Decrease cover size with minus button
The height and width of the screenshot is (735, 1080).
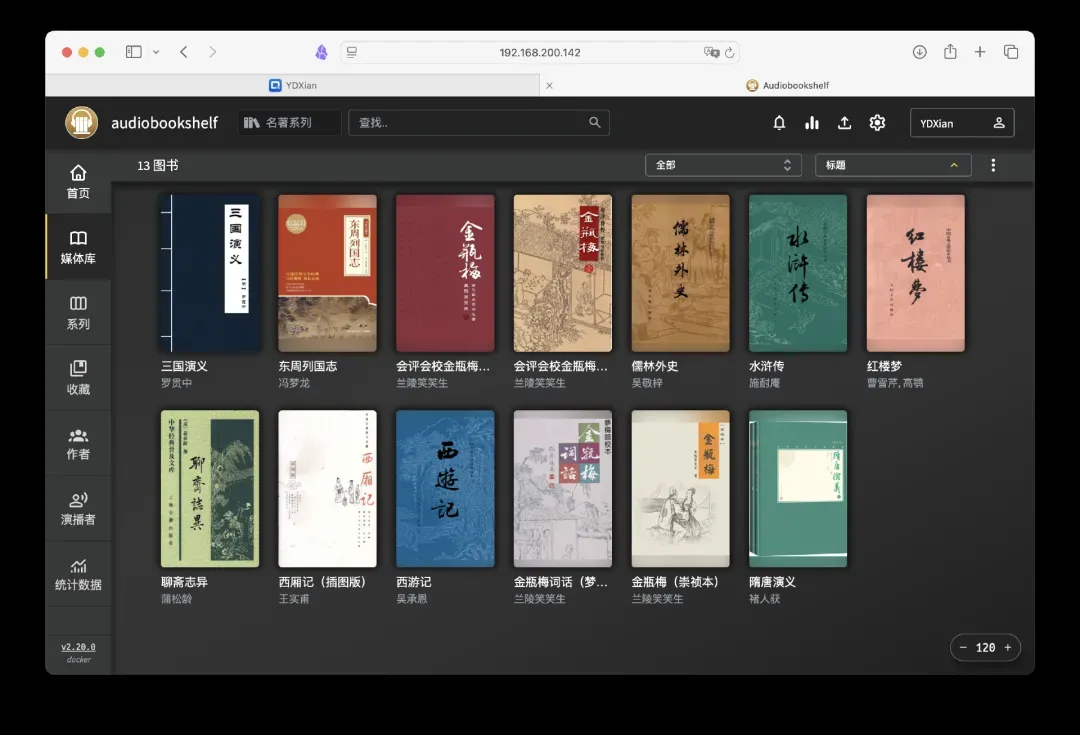point(963,647)
